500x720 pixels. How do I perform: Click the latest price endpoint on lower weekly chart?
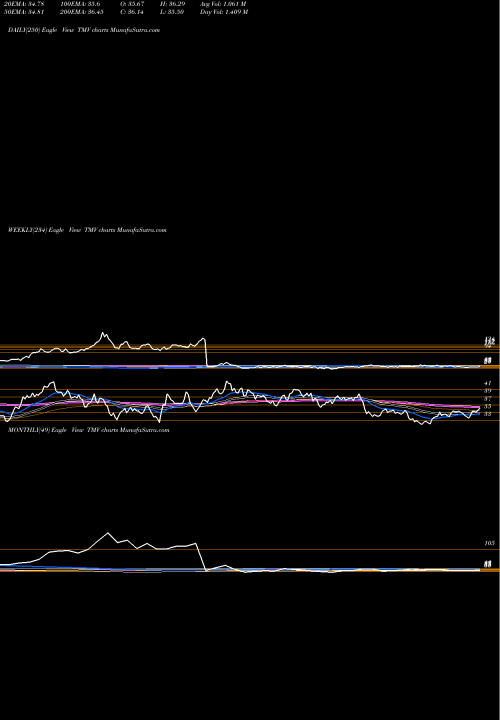point(479,407)
